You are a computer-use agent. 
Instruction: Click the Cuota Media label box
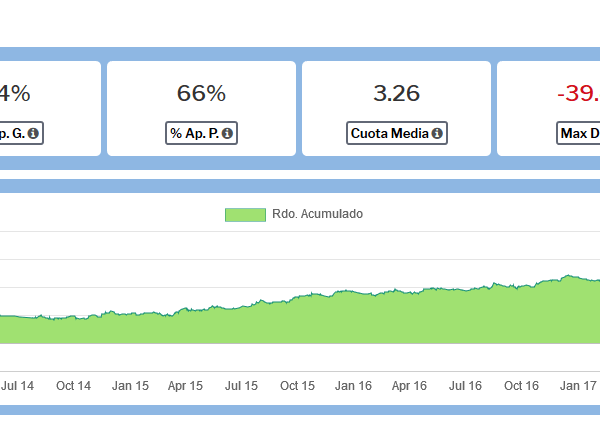pos(396,132)
